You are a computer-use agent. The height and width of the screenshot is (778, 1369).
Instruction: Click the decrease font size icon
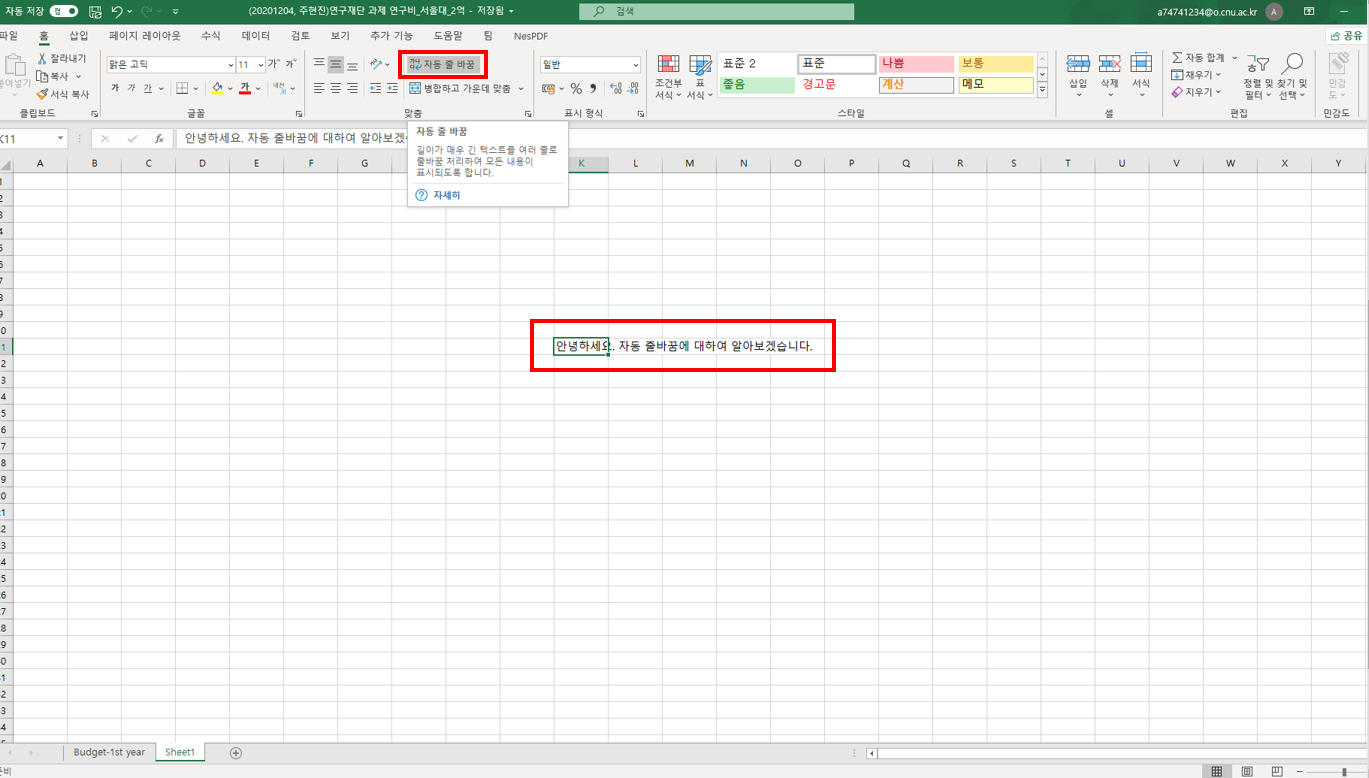290,64
